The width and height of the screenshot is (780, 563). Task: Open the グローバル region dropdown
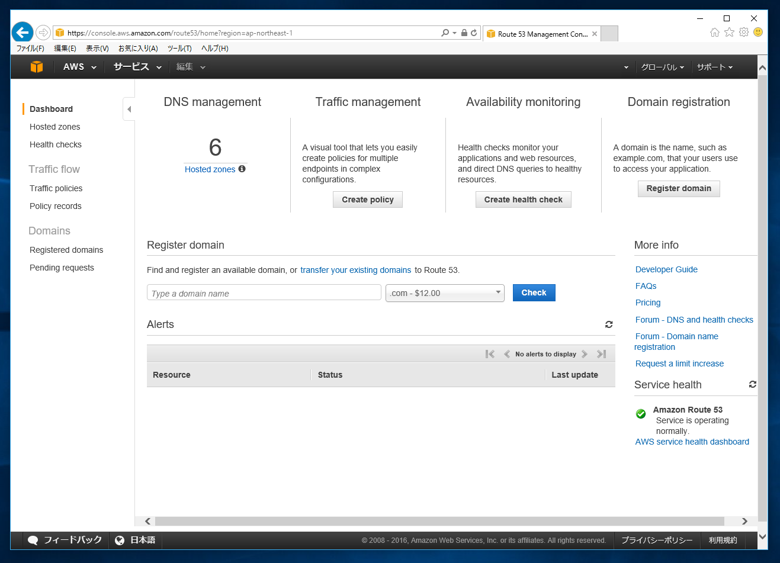663,67
